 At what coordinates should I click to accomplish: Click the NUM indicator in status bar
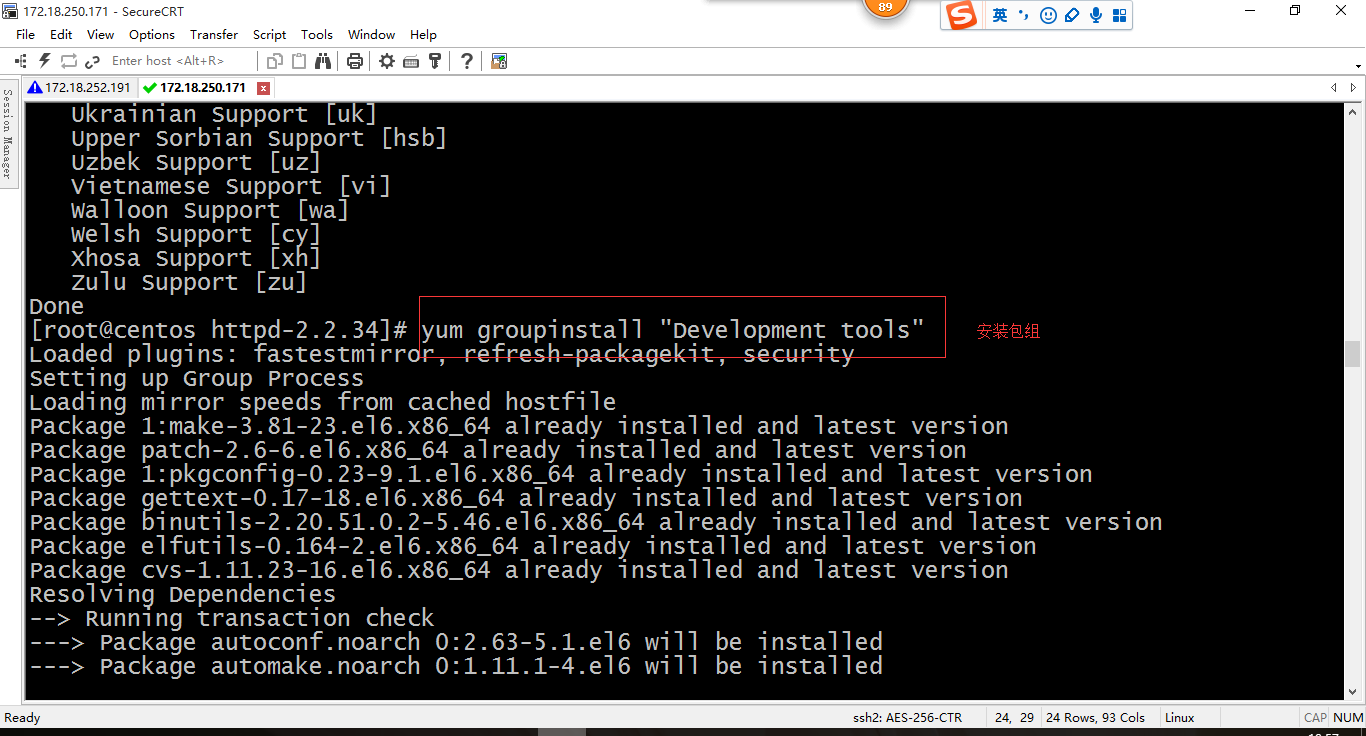[x=1348, y=718]
